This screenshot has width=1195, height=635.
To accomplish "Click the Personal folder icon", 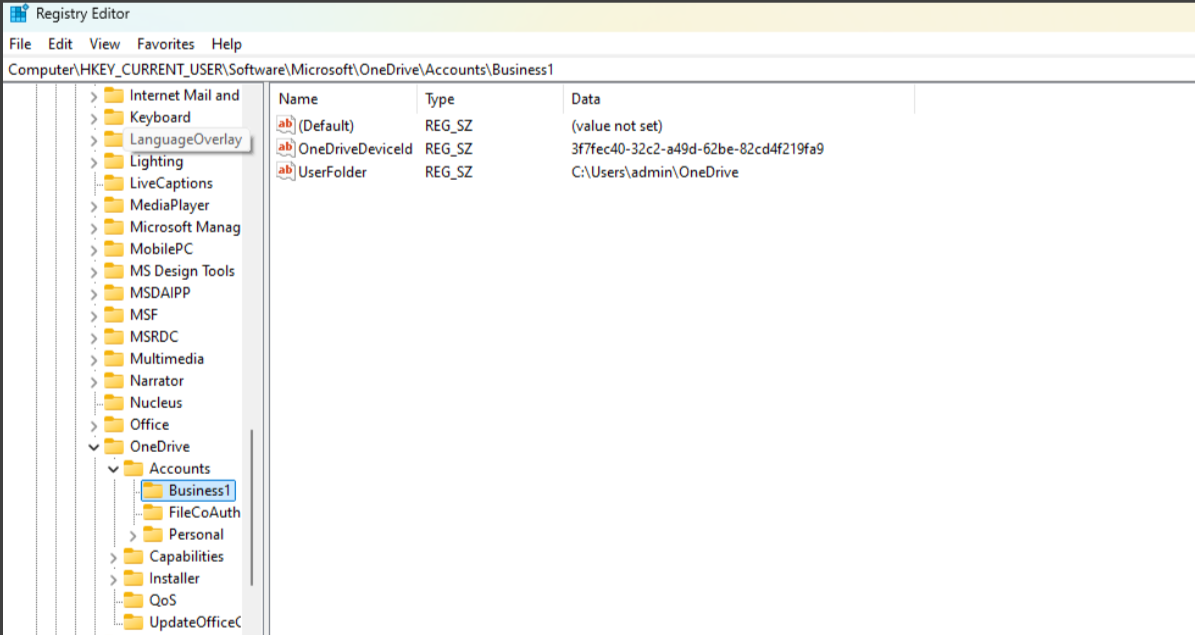I will tap(153, 534).
